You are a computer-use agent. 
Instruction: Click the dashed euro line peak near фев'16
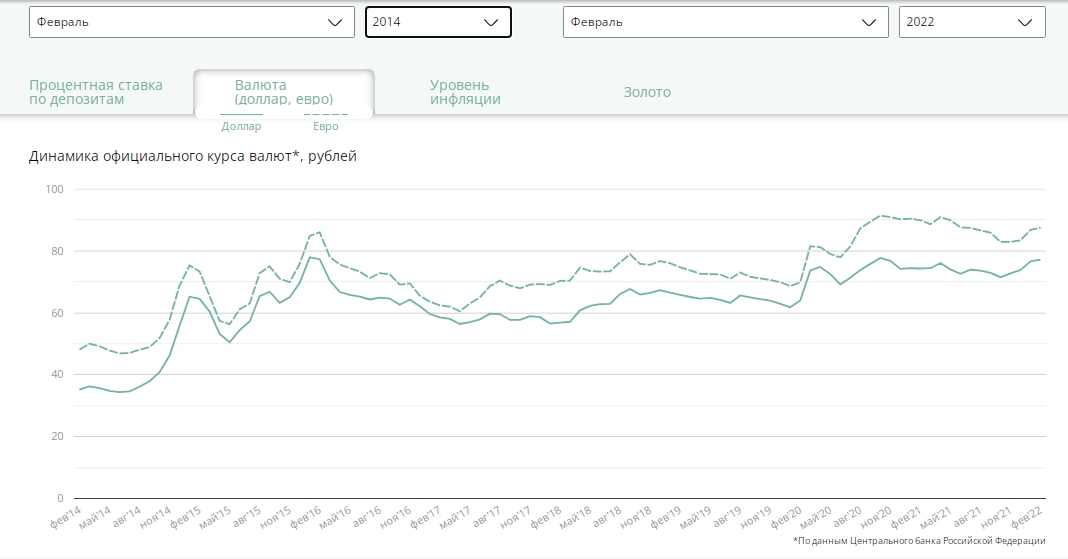click(x=319, y=232)
